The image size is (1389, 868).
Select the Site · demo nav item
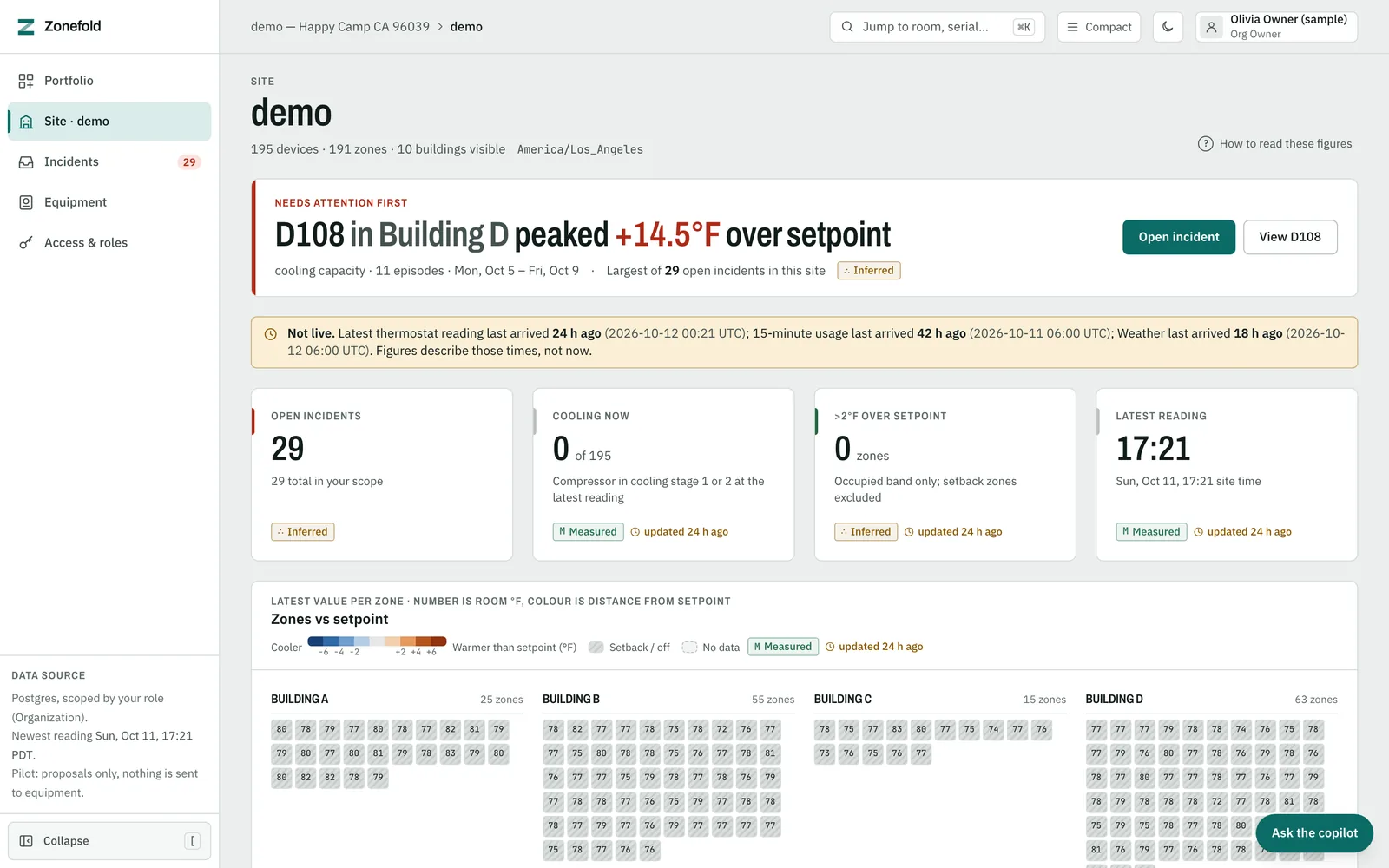point(109,122)
